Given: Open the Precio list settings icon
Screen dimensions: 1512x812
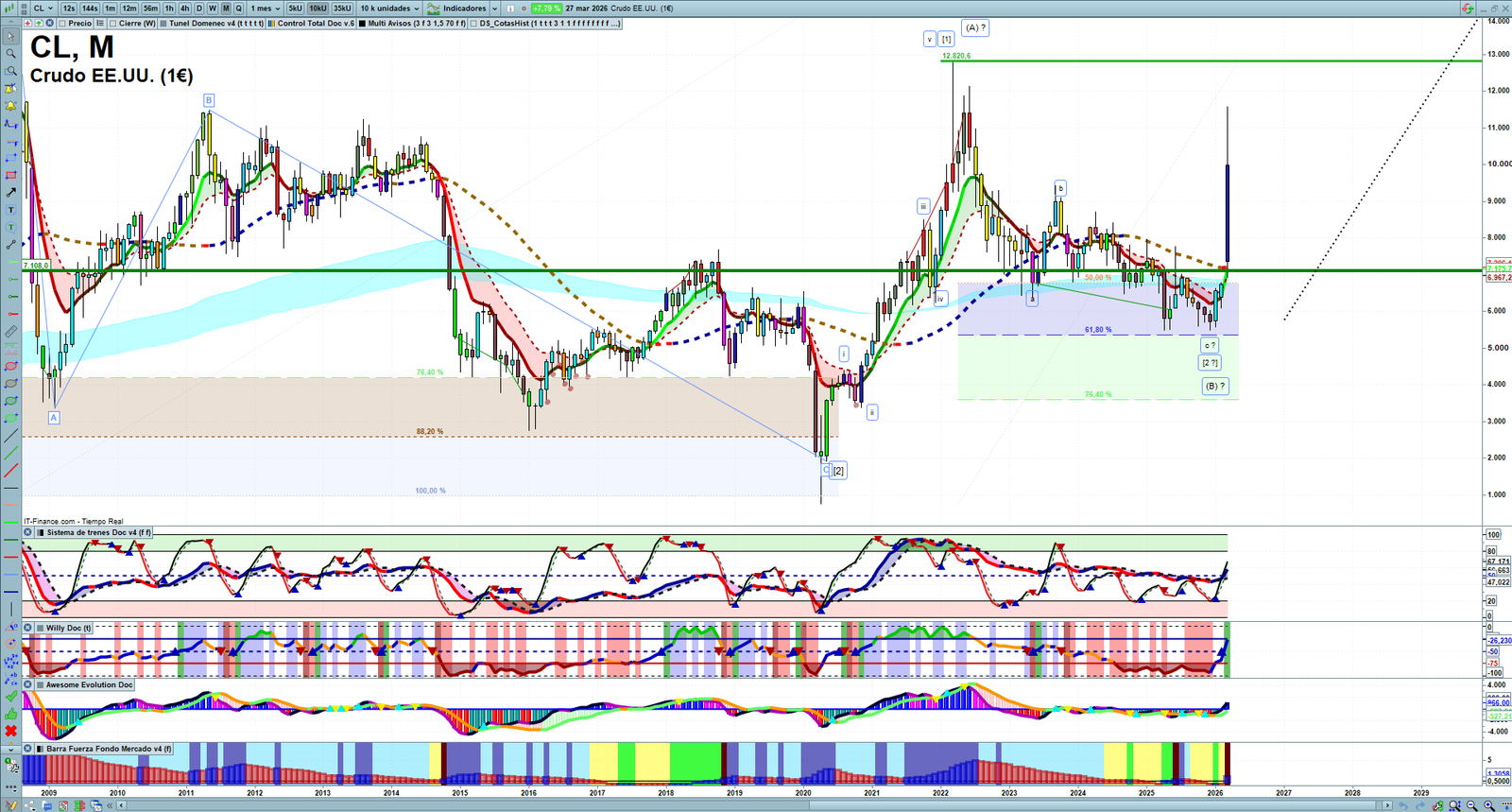Looking at the screenshot, I should coord(100,23).
